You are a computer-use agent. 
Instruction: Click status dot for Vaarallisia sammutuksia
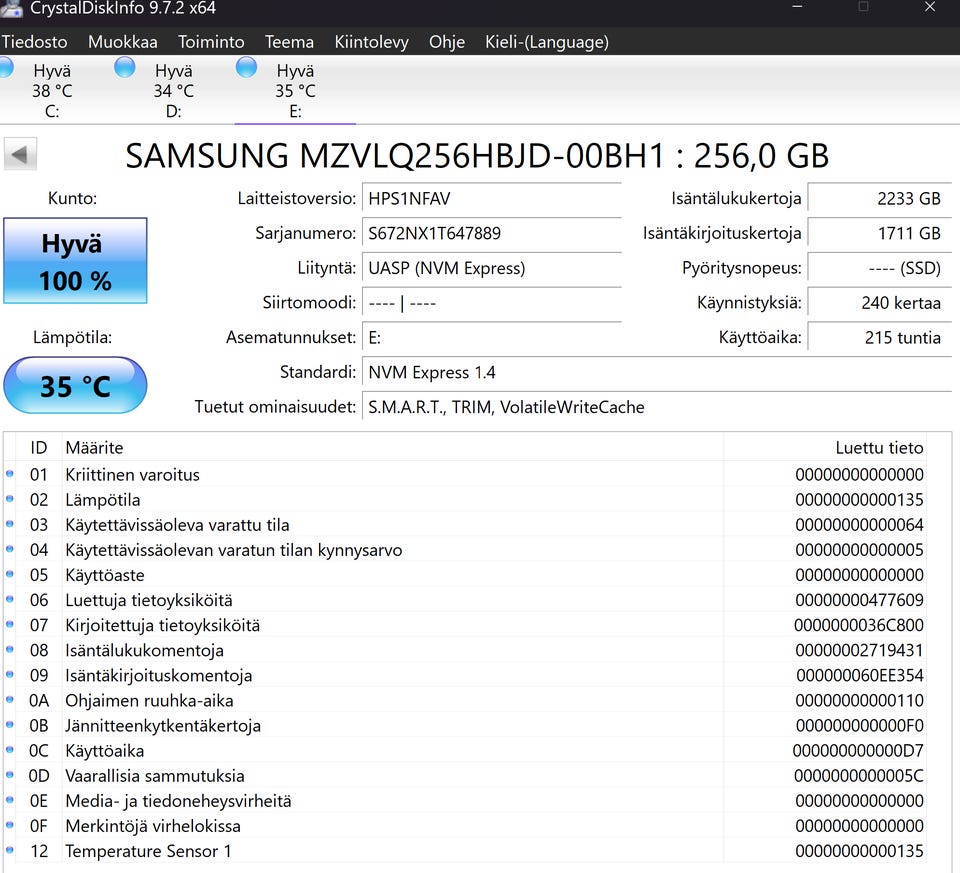[10, 776]
